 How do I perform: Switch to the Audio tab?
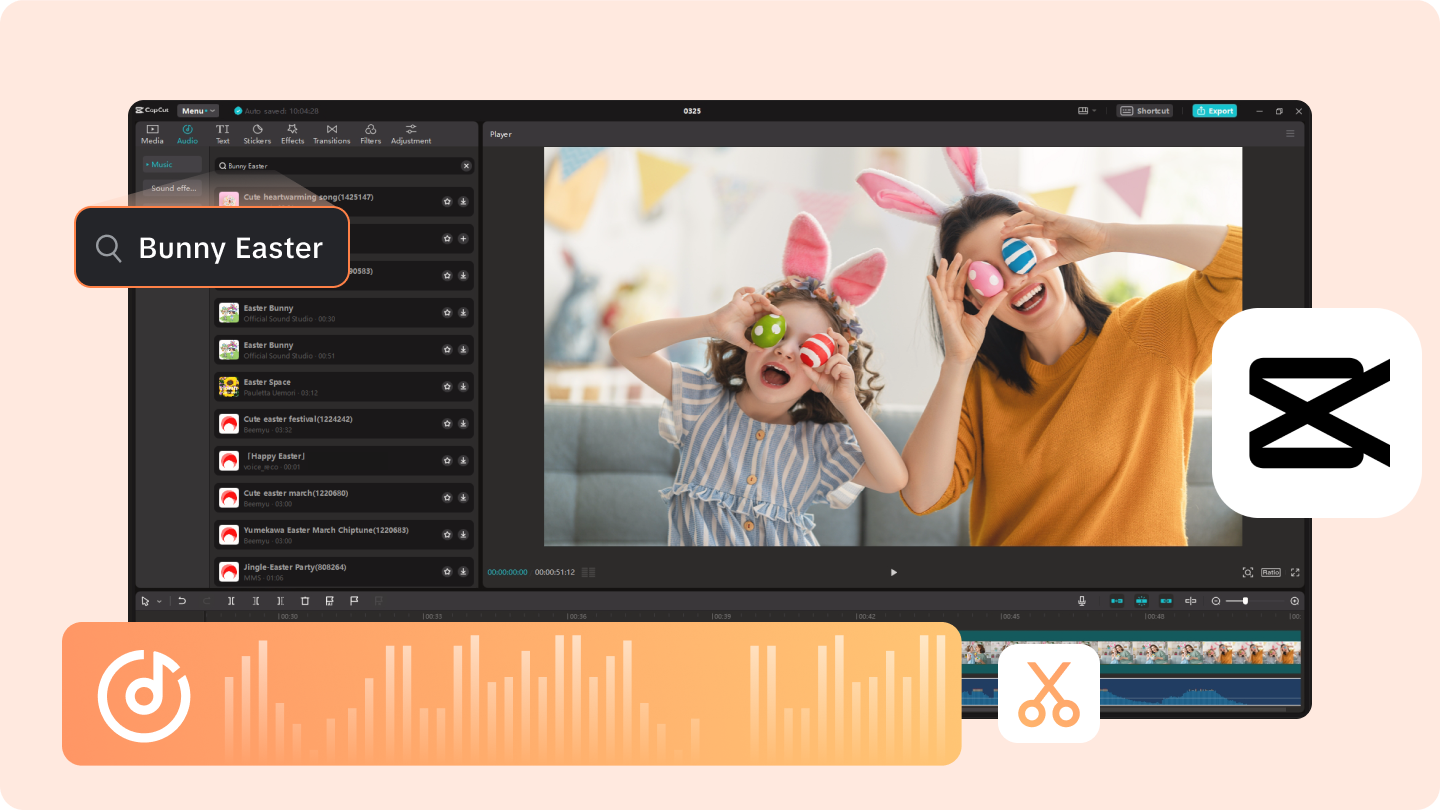click(x=187, y=134)
